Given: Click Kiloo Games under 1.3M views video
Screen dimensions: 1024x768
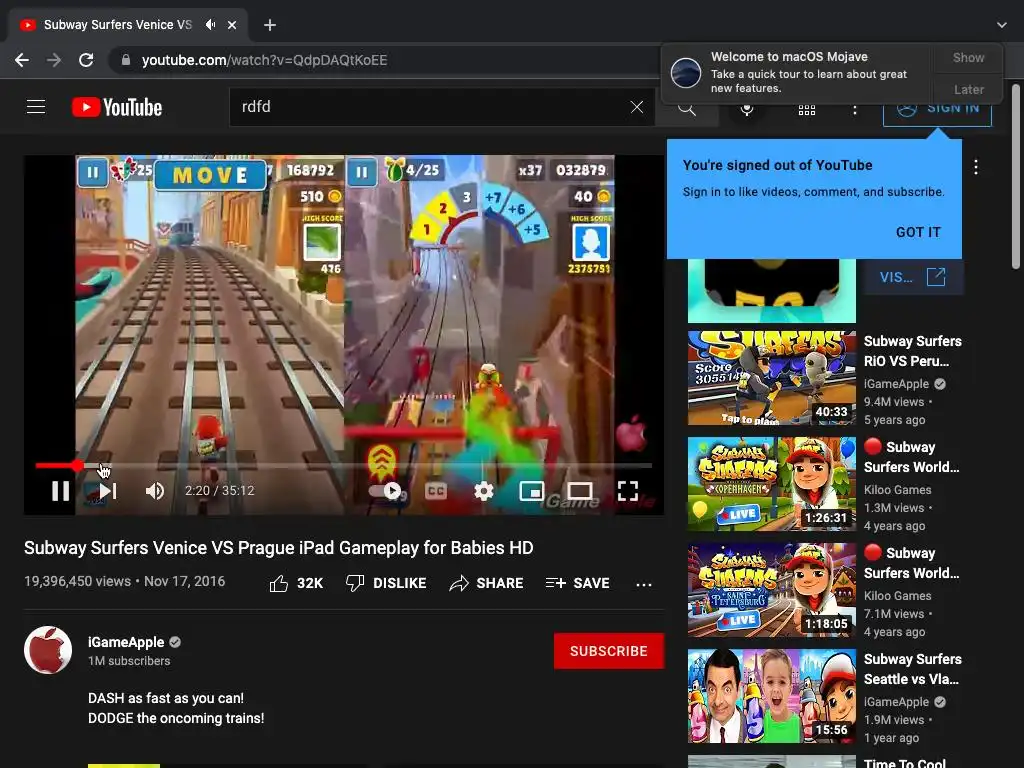Looking at the screenshot, I should [897, 490].
